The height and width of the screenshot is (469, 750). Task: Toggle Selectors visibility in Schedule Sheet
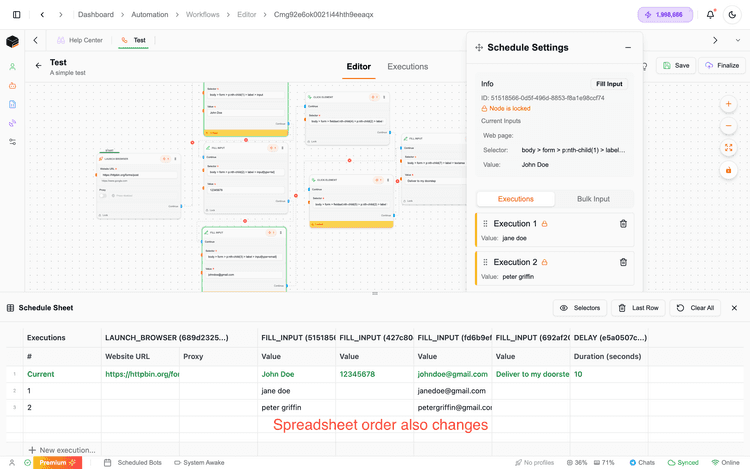tap(580, 308)
